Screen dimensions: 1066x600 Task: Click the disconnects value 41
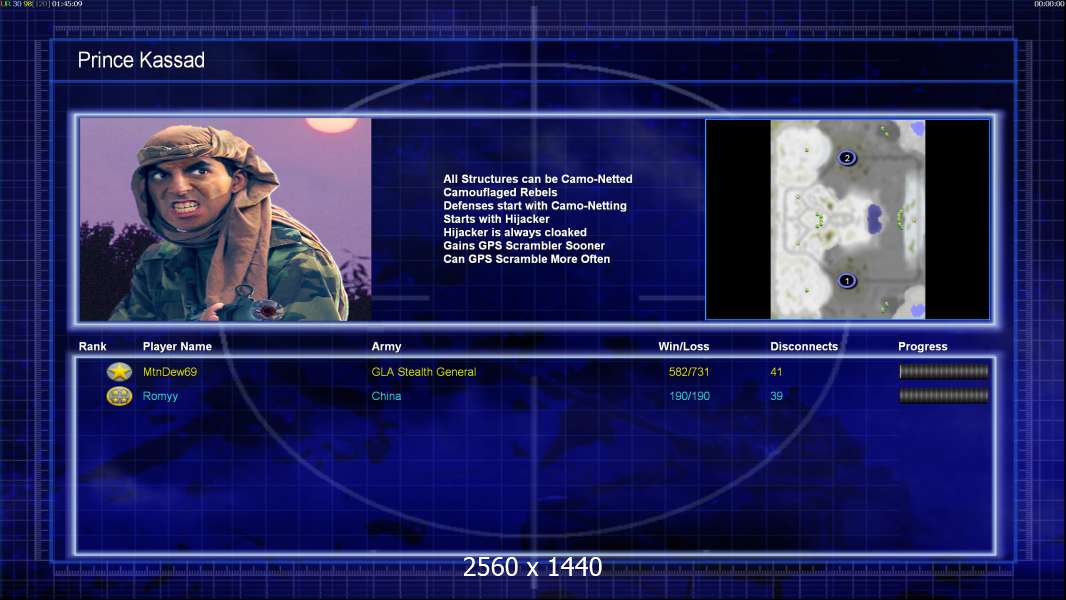coord(776,372)
